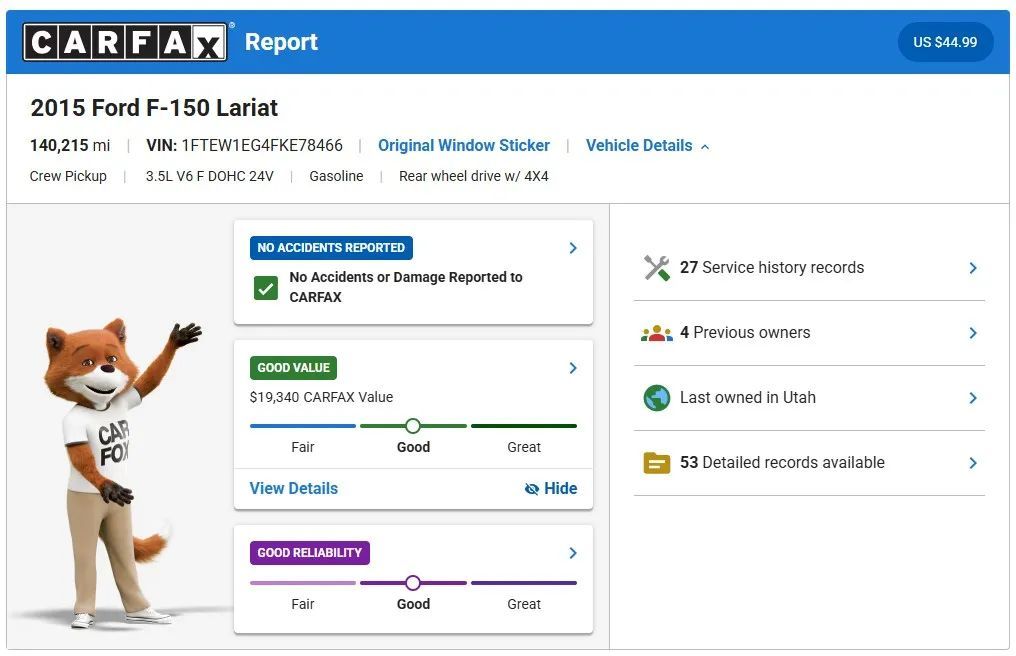This screenshot has height=656, width=1016.
Task: Click the Good Reliability slider marker
Action: 413,583
